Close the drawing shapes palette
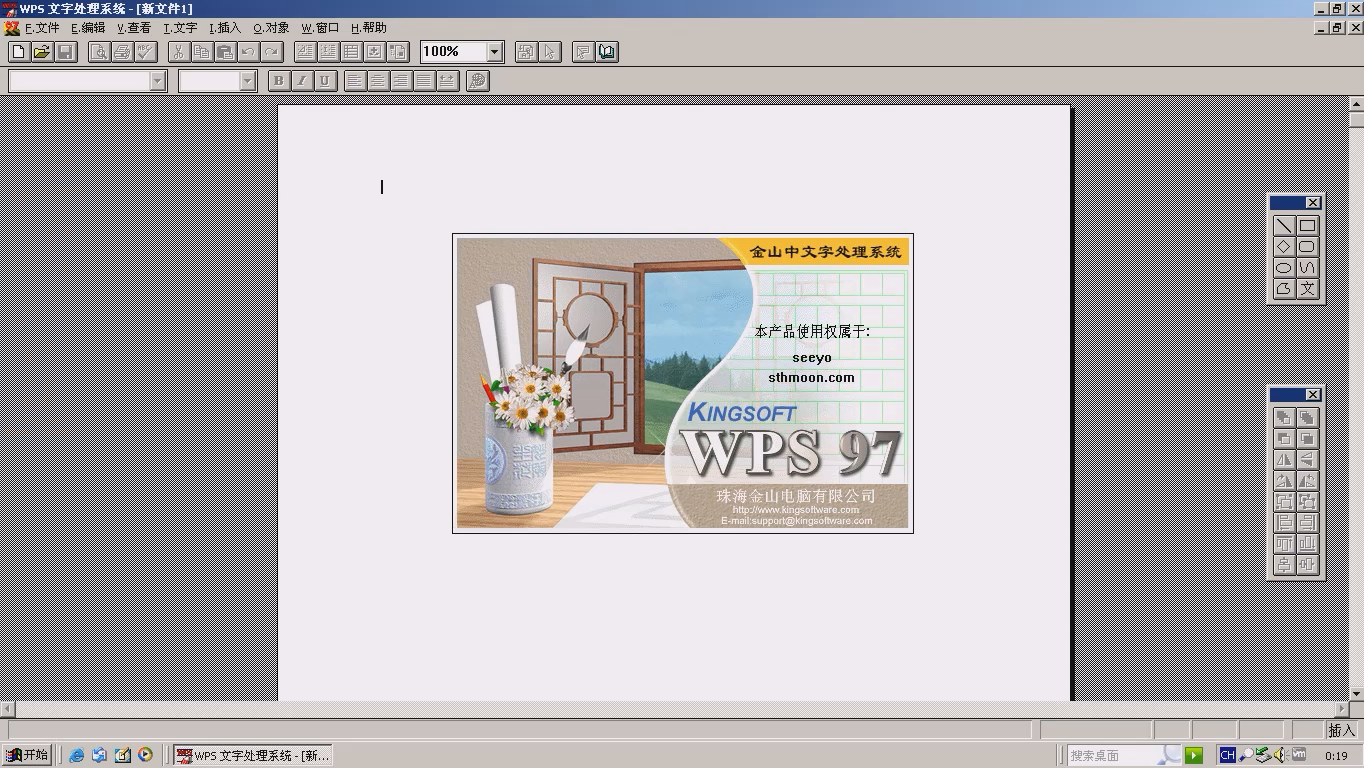This screenshot has height=768, width=1364. pos(1313,203)
